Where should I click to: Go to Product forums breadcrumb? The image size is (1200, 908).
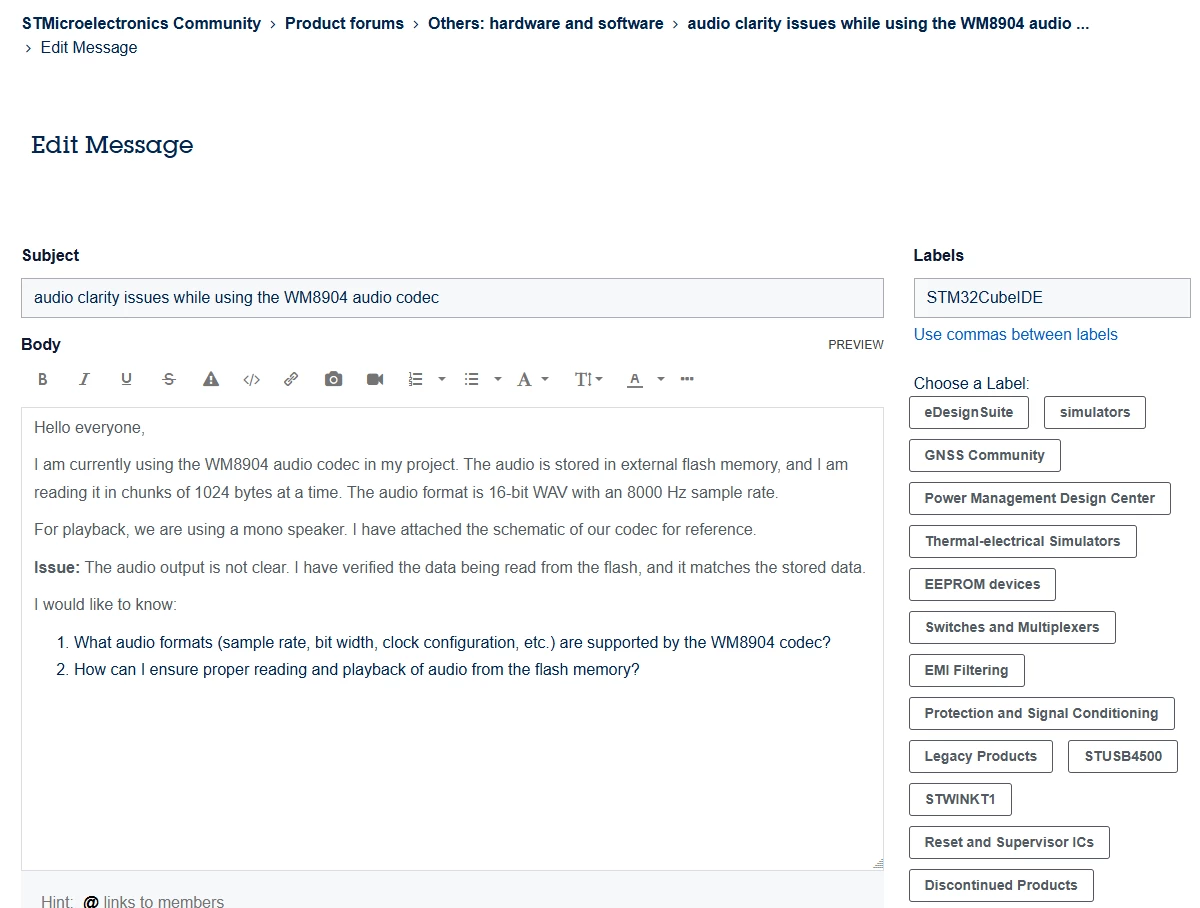pyautogui.click(x=344, y=23)
